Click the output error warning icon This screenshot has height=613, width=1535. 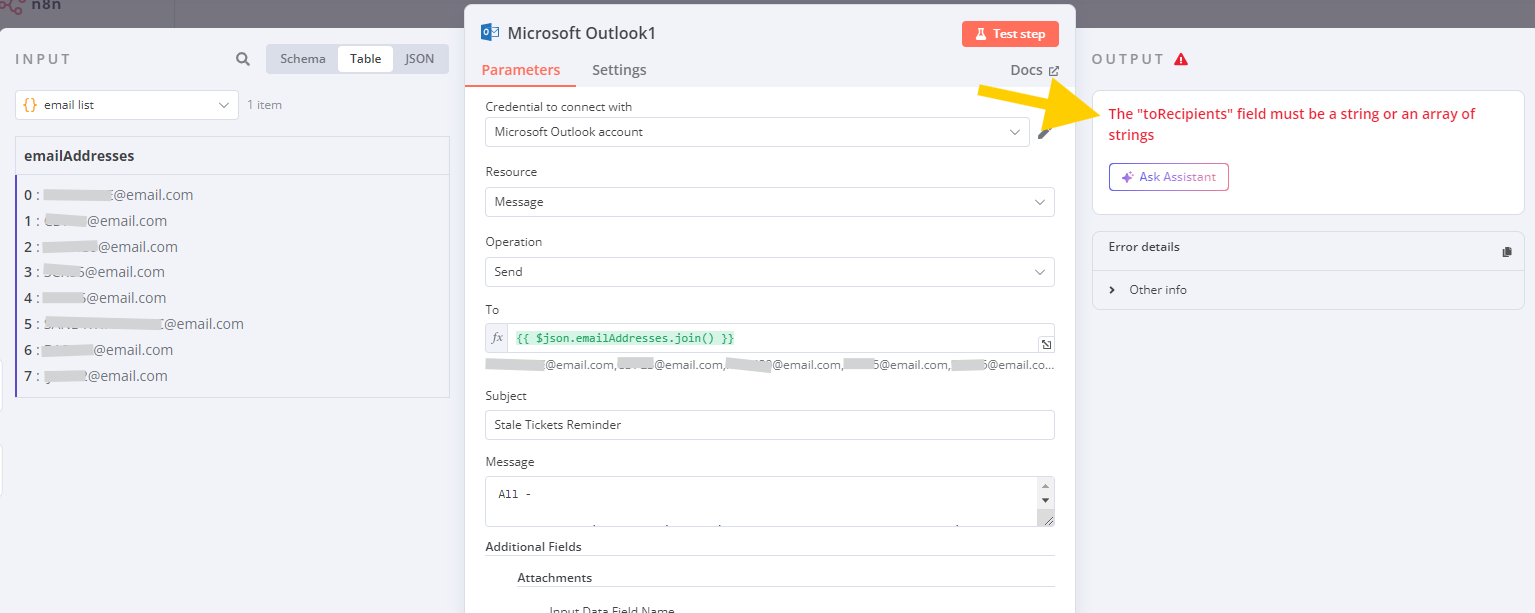1181,59
